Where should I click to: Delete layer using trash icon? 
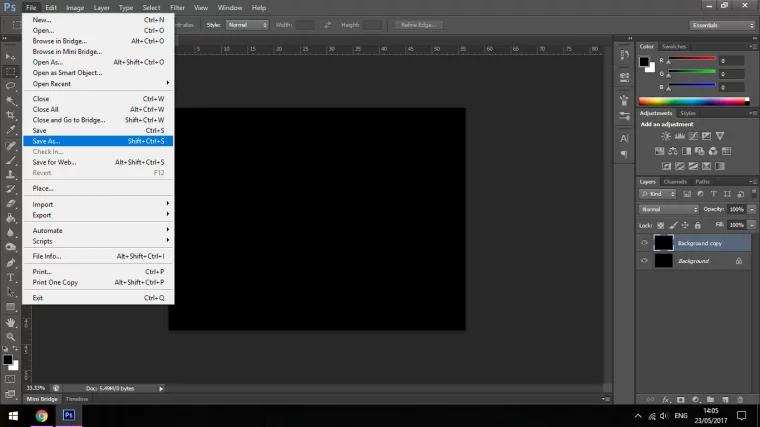[740, 400]
